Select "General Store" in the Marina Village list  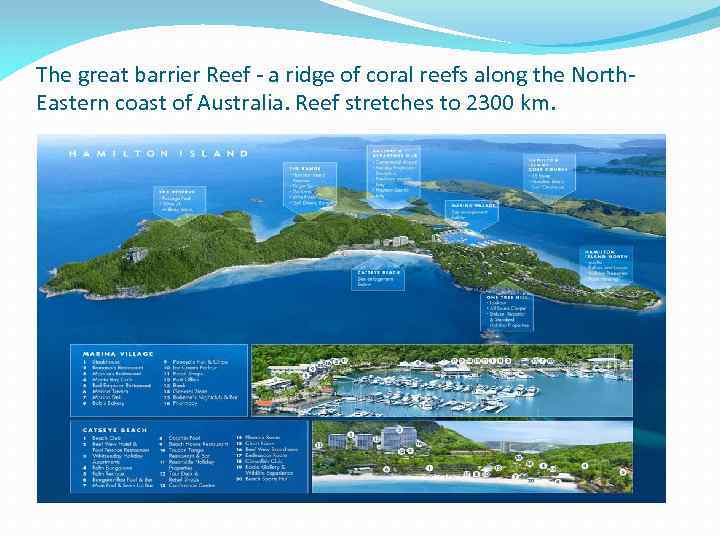click(x=190, y=392)
